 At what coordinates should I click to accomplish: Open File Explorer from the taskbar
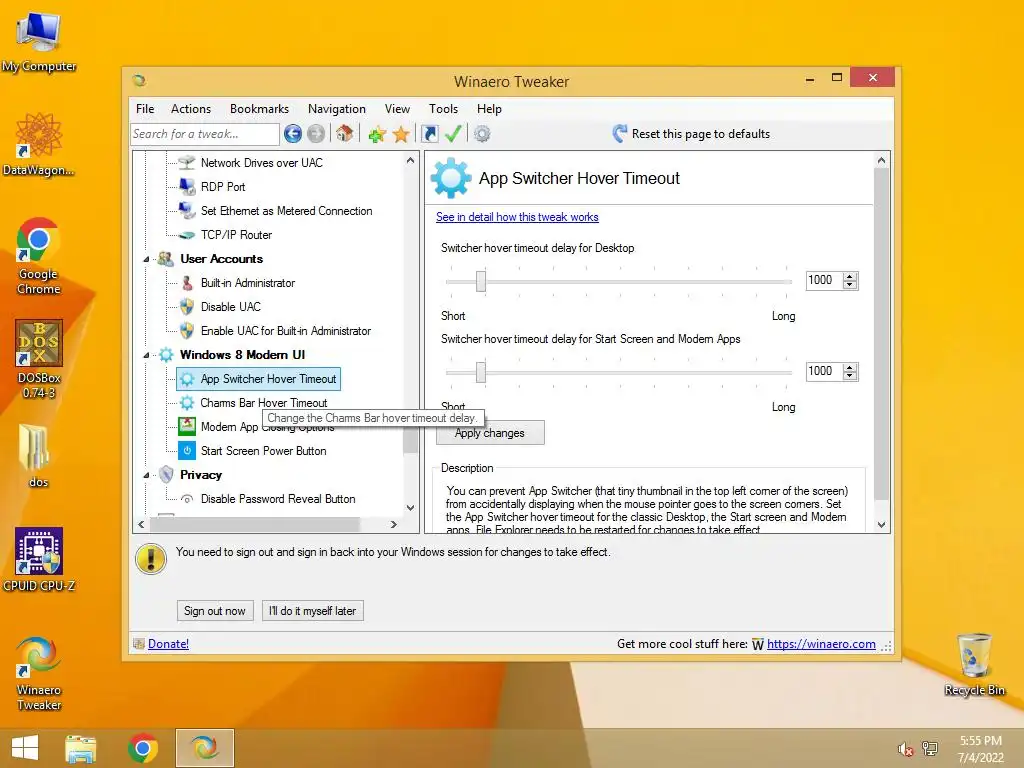click(80, 748)
